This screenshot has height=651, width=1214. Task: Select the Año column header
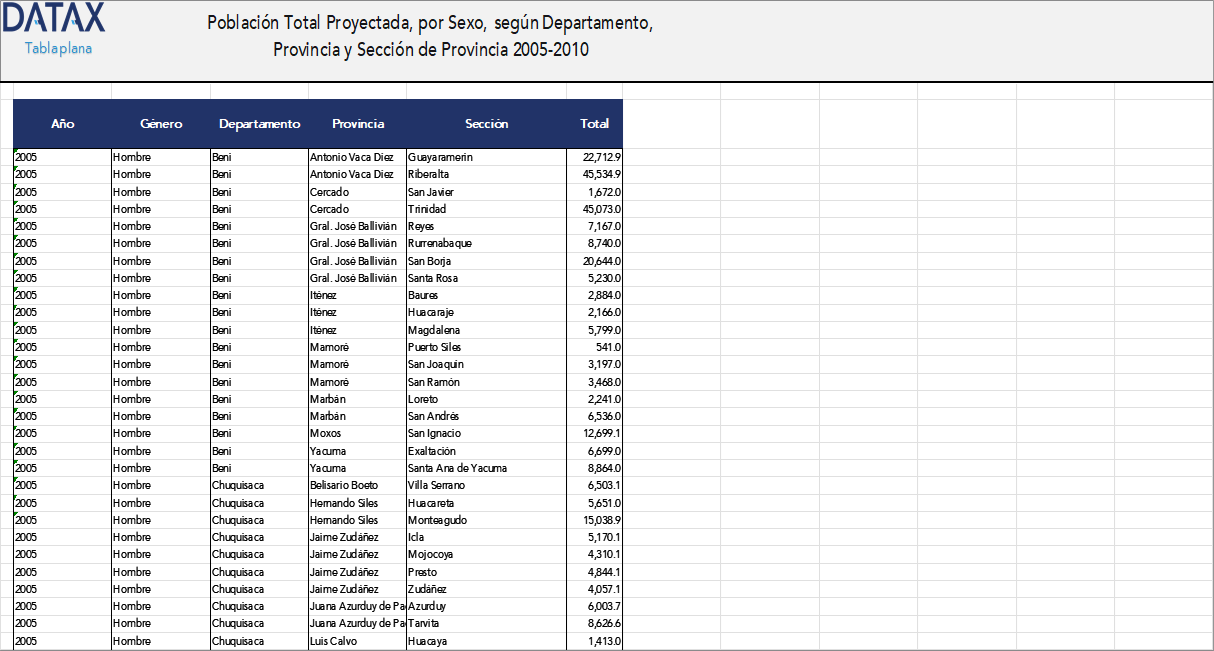tap(63, 124)
